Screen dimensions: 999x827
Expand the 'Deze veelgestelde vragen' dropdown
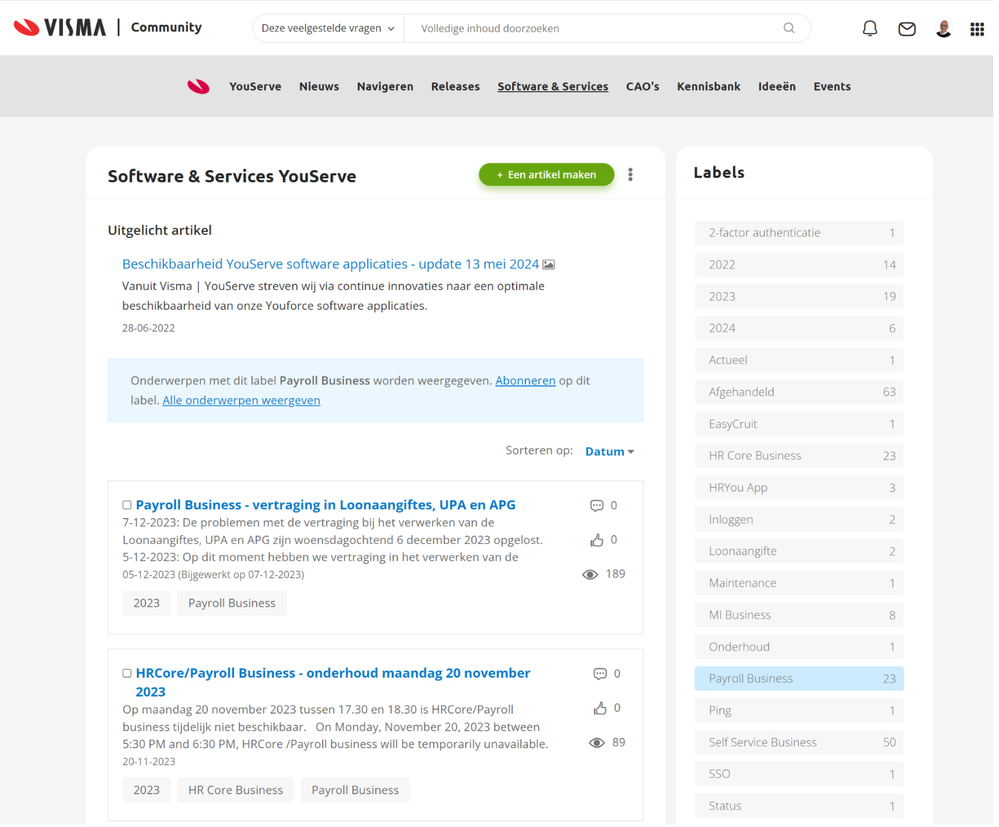click(327, 29)
